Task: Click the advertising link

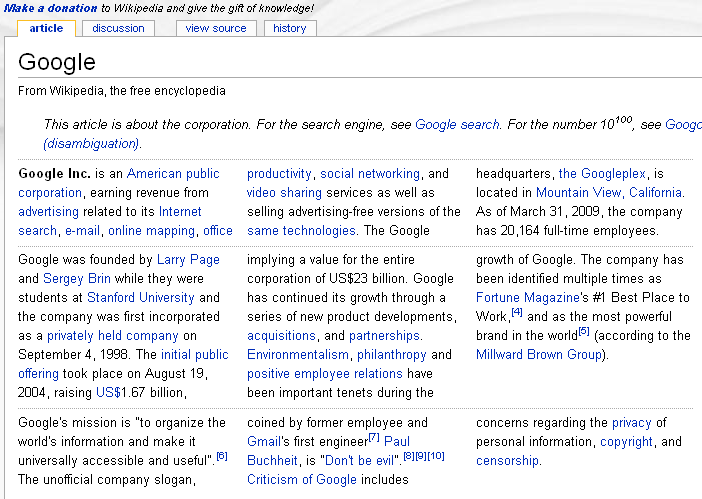Action: pos(48,212)
